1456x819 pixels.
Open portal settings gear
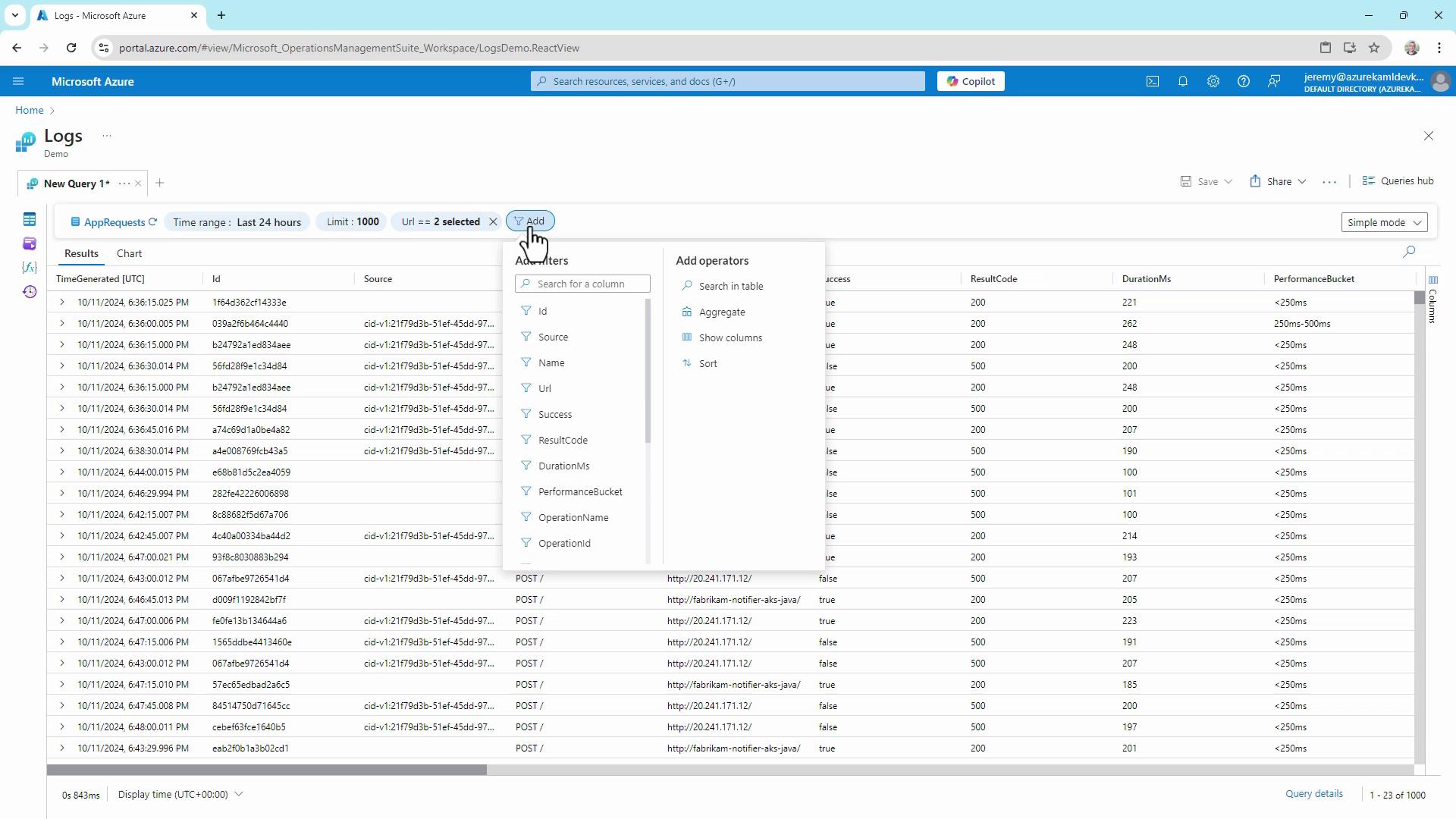[x=1213, y=81]
